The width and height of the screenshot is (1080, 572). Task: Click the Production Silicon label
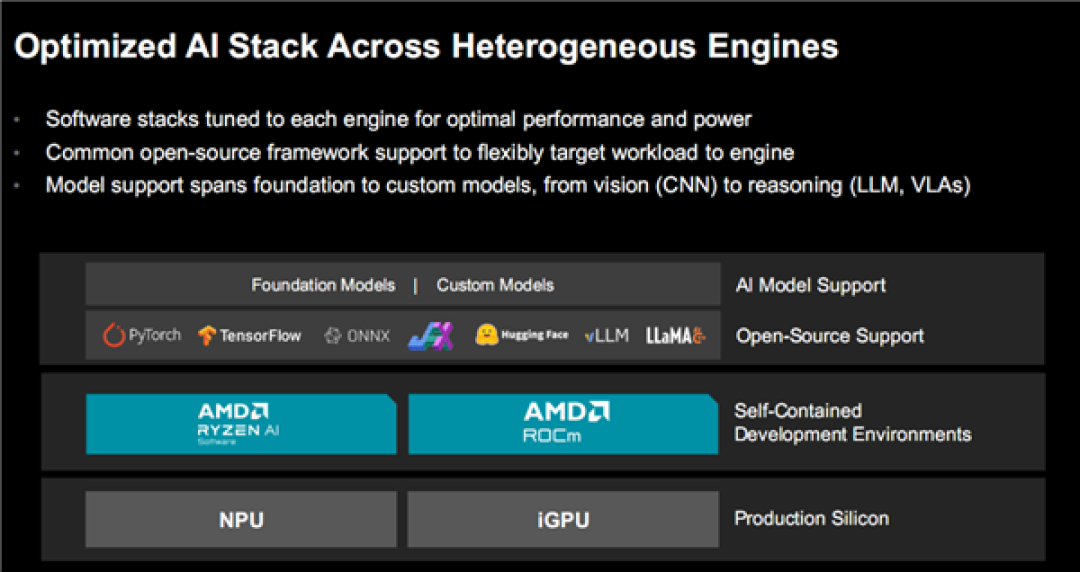click(x=811, y=518)
